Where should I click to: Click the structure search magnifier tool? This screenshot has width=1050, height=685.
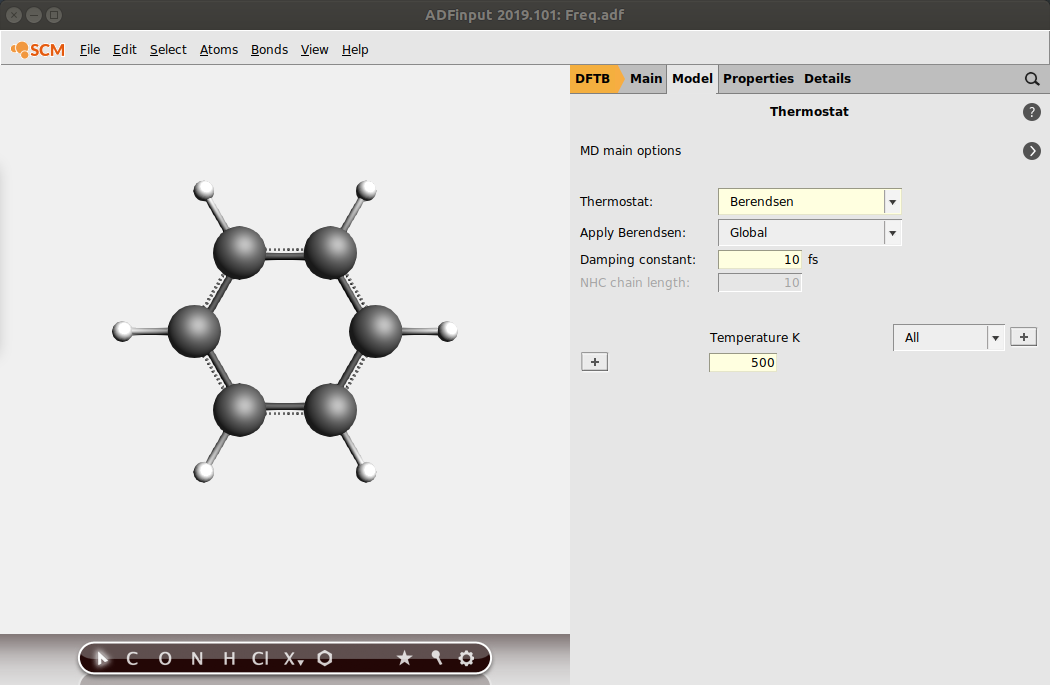pos(437,658)
